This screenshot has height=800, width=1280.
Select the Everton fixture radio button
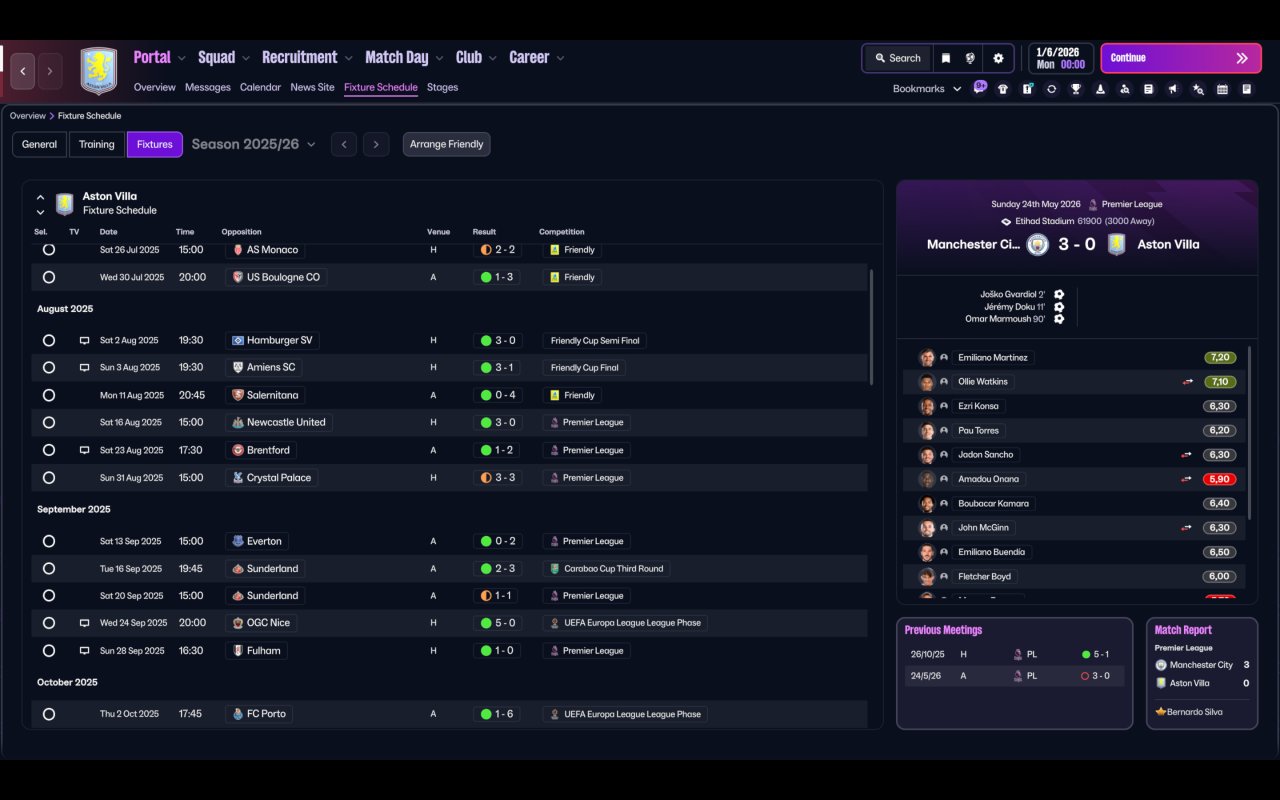[x=48, y=541]
